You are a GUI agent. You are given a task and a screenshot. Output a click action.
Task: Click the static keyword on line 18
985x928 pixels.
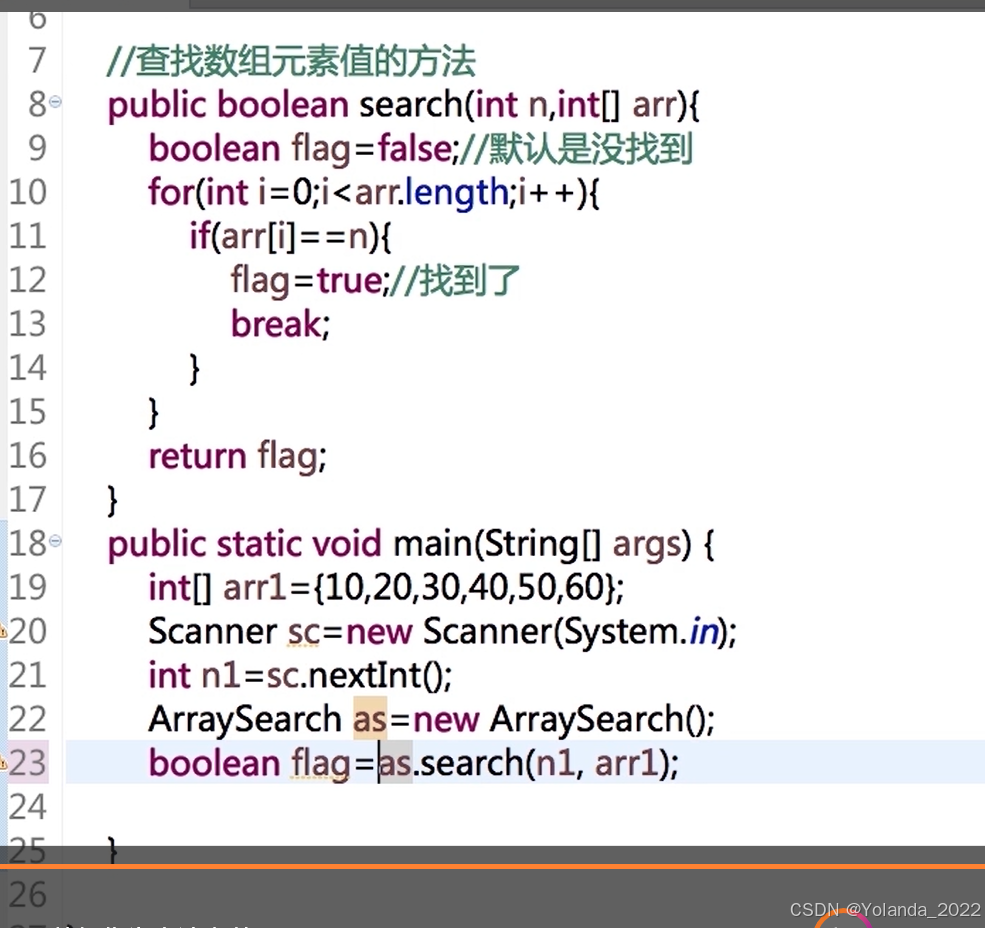click(258, 543)
